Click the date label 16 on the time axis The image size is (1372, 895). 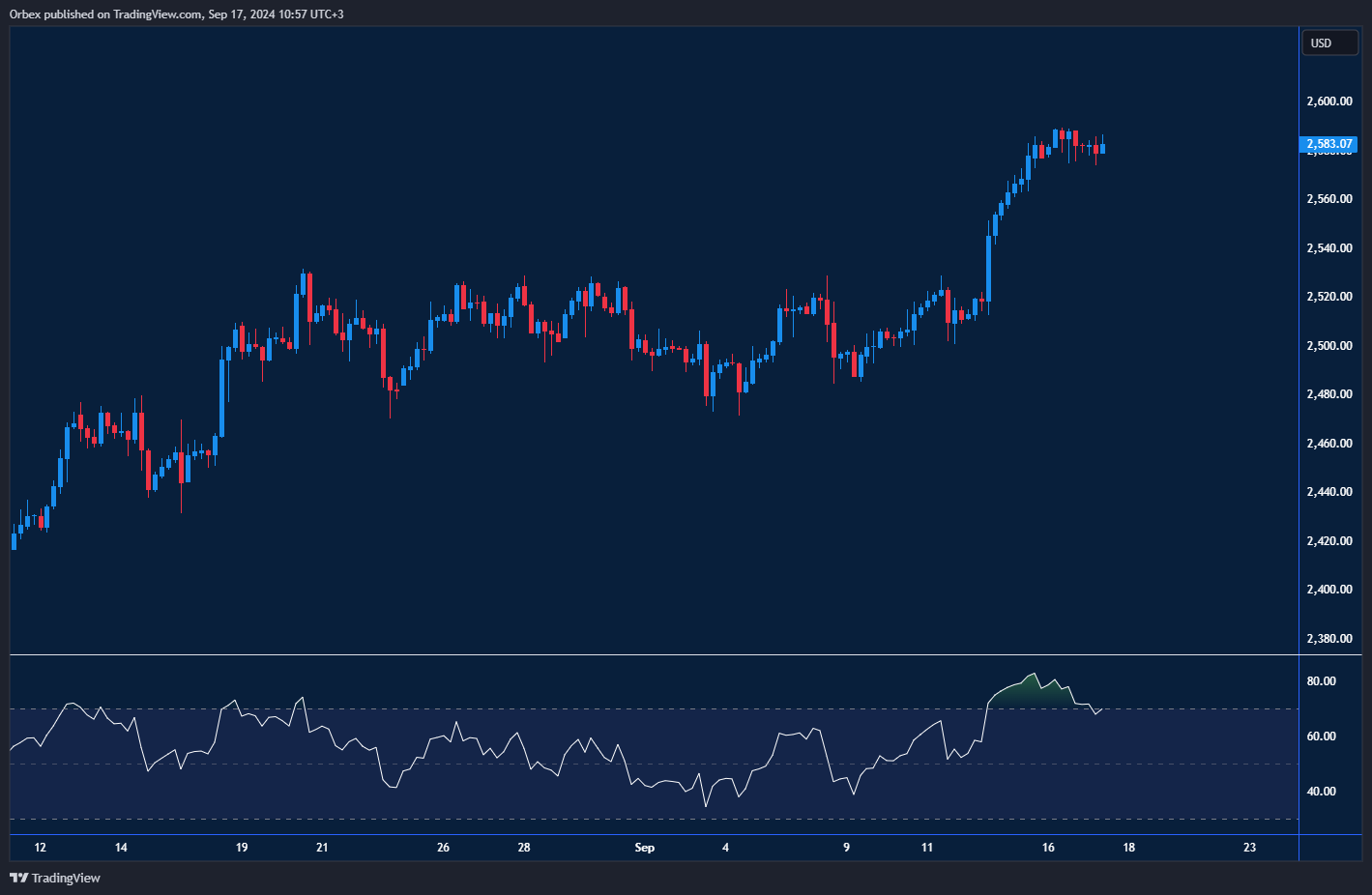click(1048, 848)
